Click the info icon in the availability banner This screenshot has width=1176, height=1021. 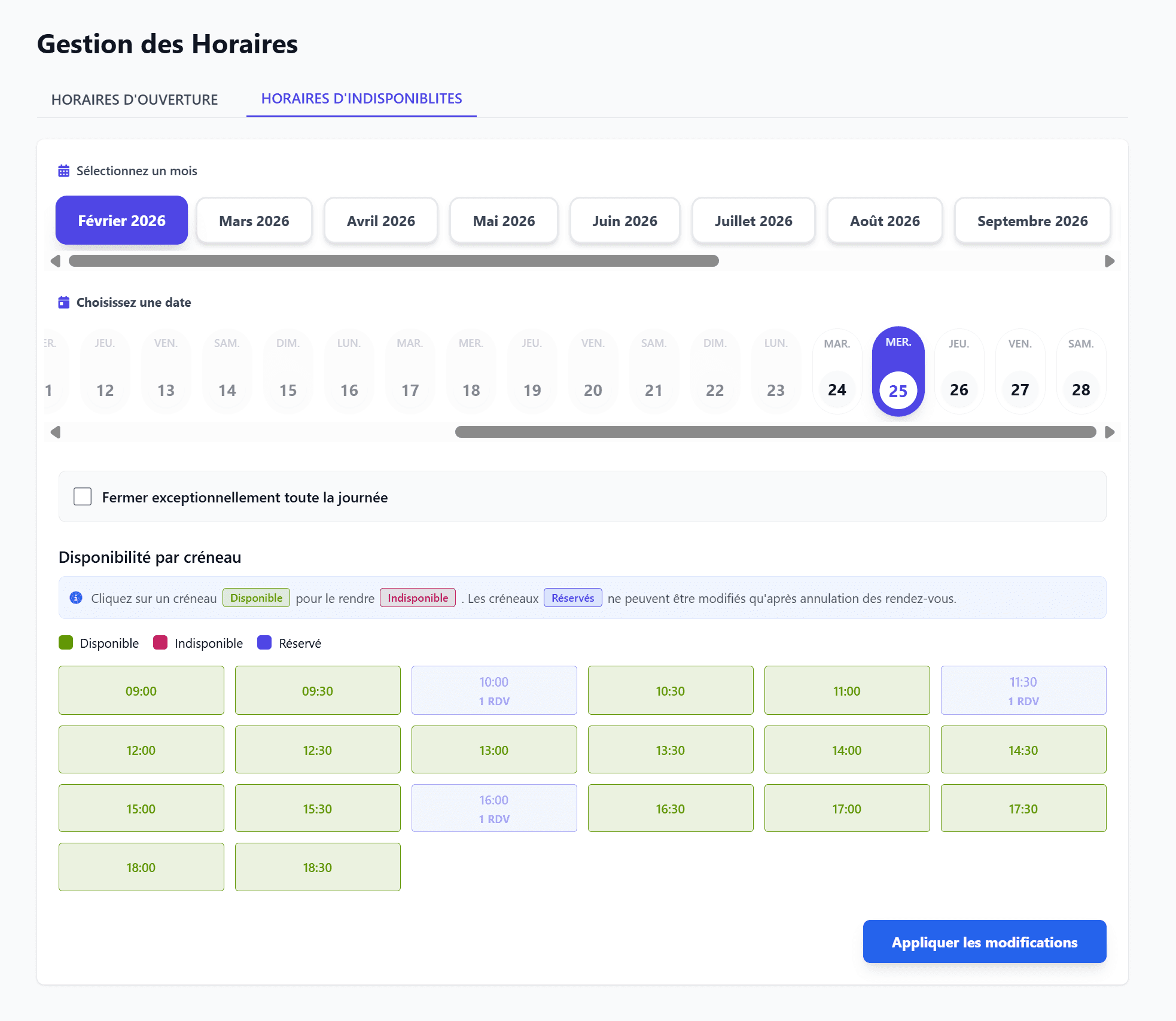(76, 597)
